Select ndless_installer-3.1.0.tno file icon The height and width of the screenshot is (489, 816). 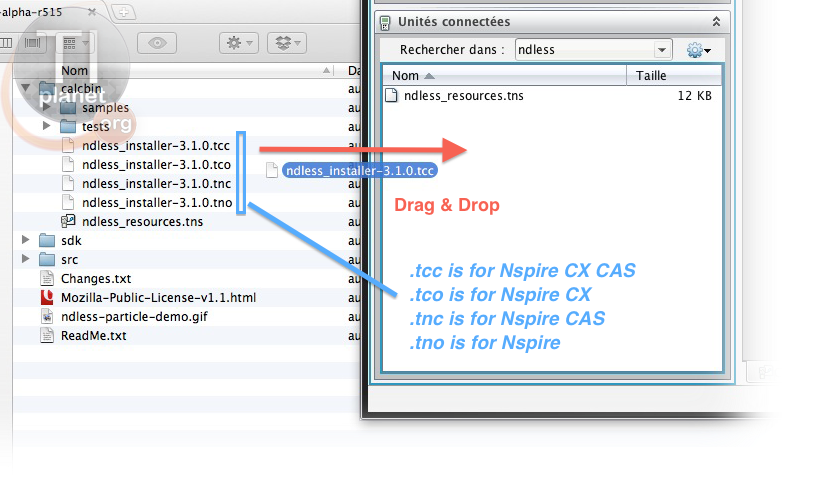(x=68, y=202)
